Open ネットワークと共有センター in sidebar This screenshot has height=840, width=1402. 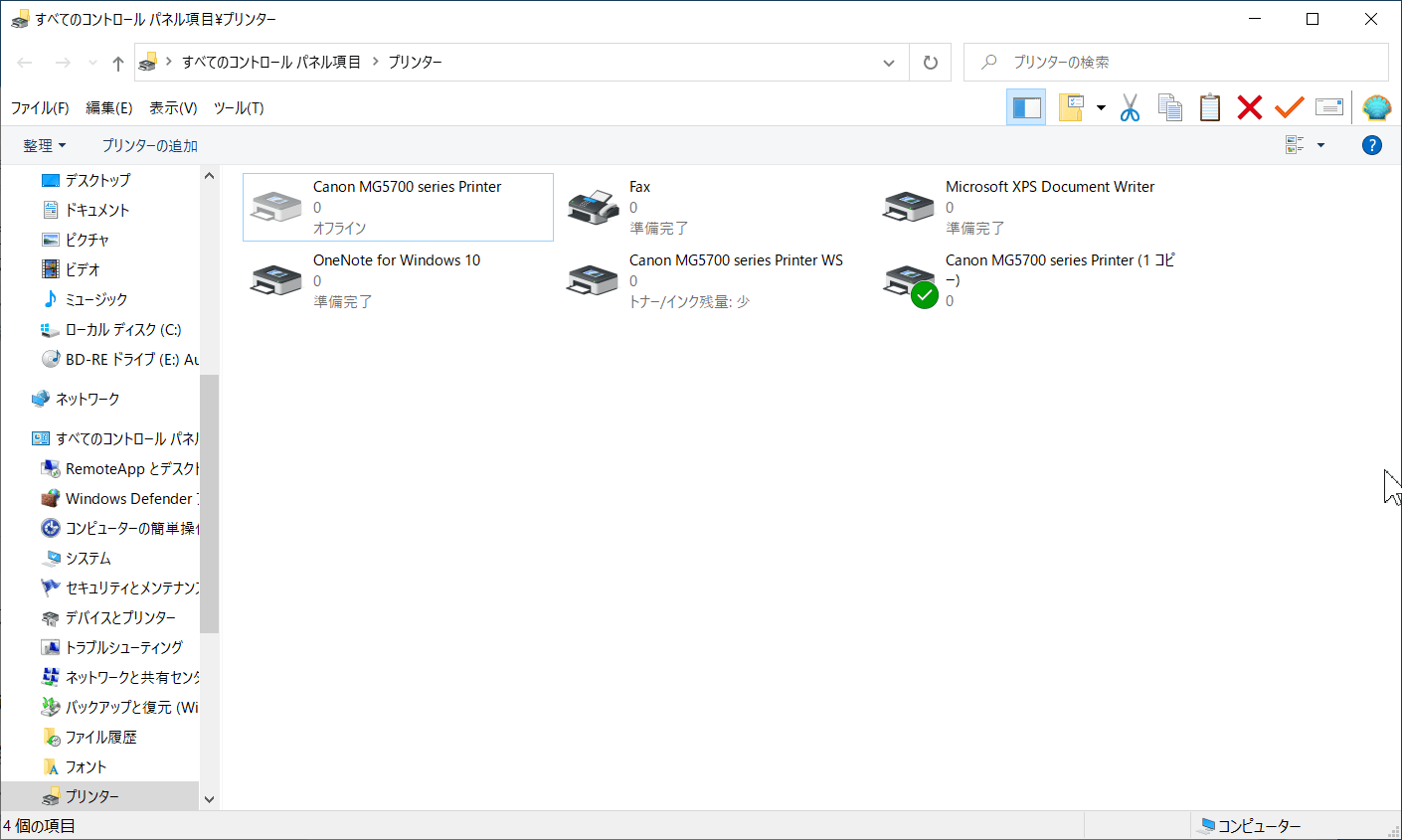119,677
